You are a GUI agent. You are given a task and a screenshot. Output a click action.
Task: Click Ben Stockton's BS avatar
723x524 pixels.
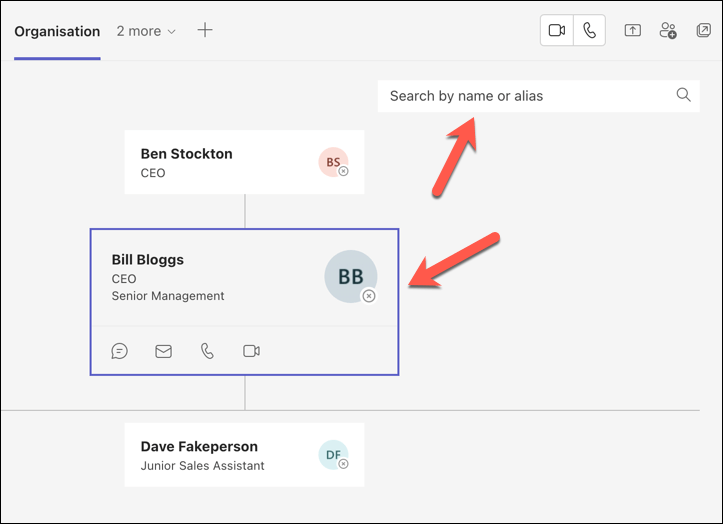pos(333,162)
